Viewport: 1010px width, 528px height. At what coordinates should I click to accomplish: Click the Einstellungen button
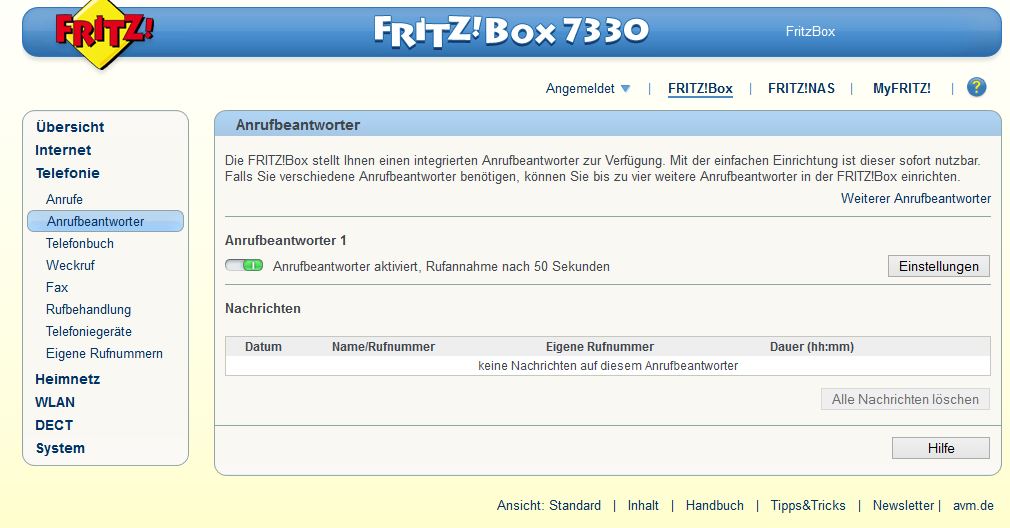(x=939, y=266)
